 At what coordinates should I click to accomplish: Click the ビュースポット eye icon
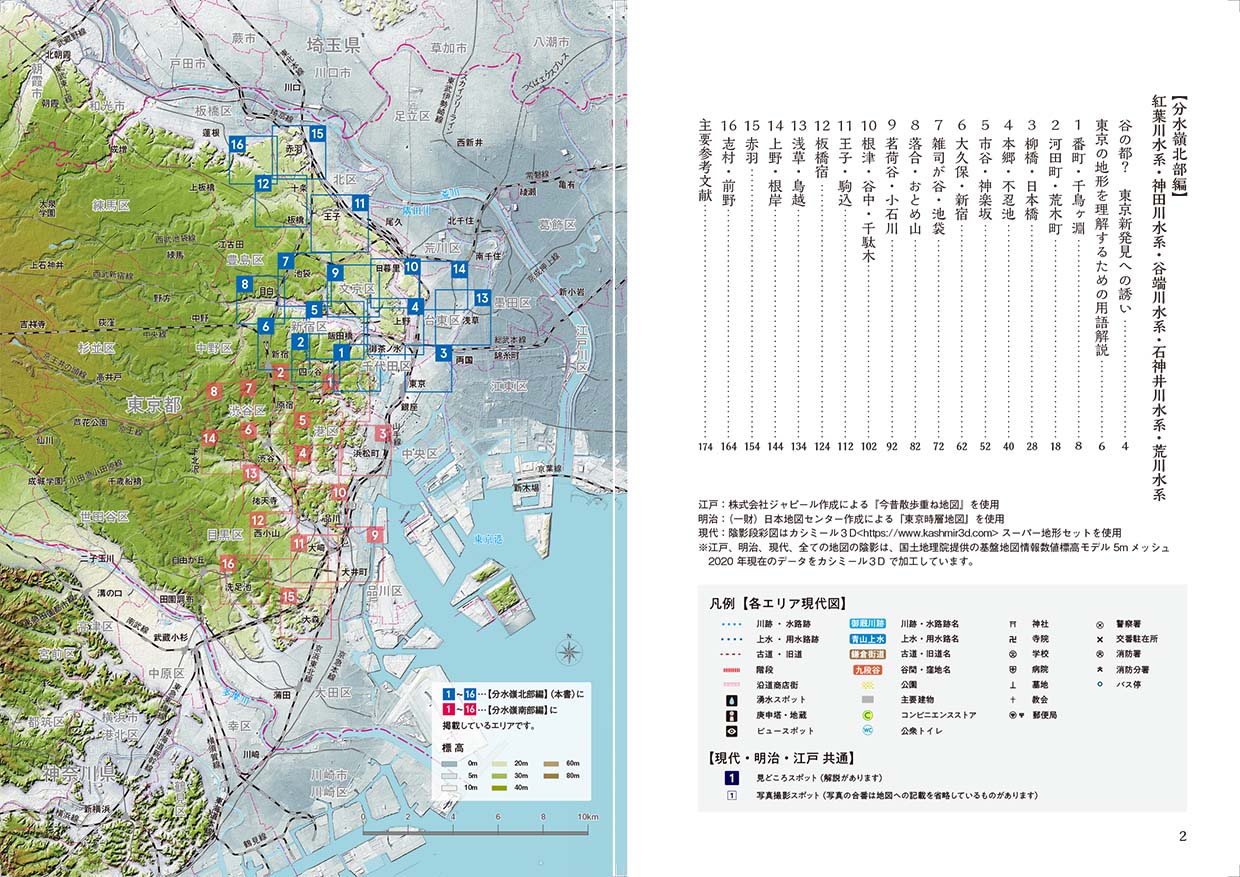point(731,731)
